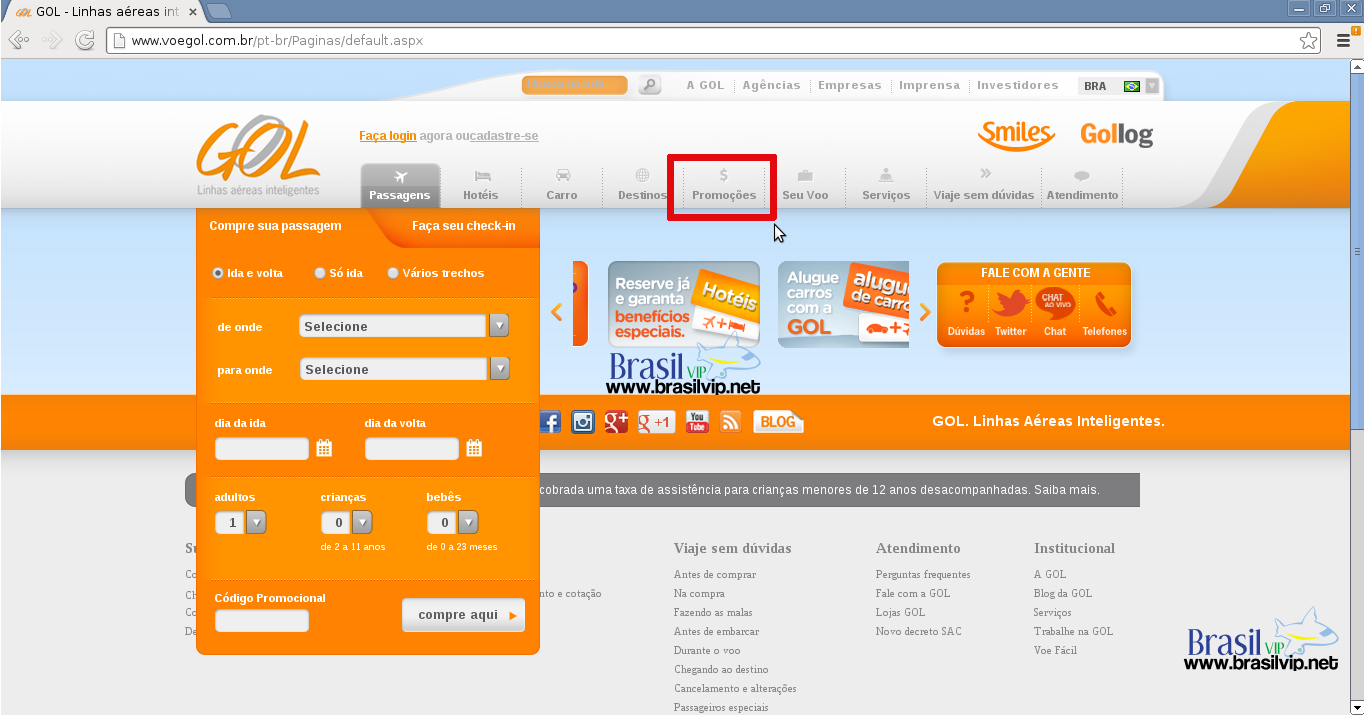Open the RSS feed icon
Viewport: 1364px width, 718px height.
point(731,422)
